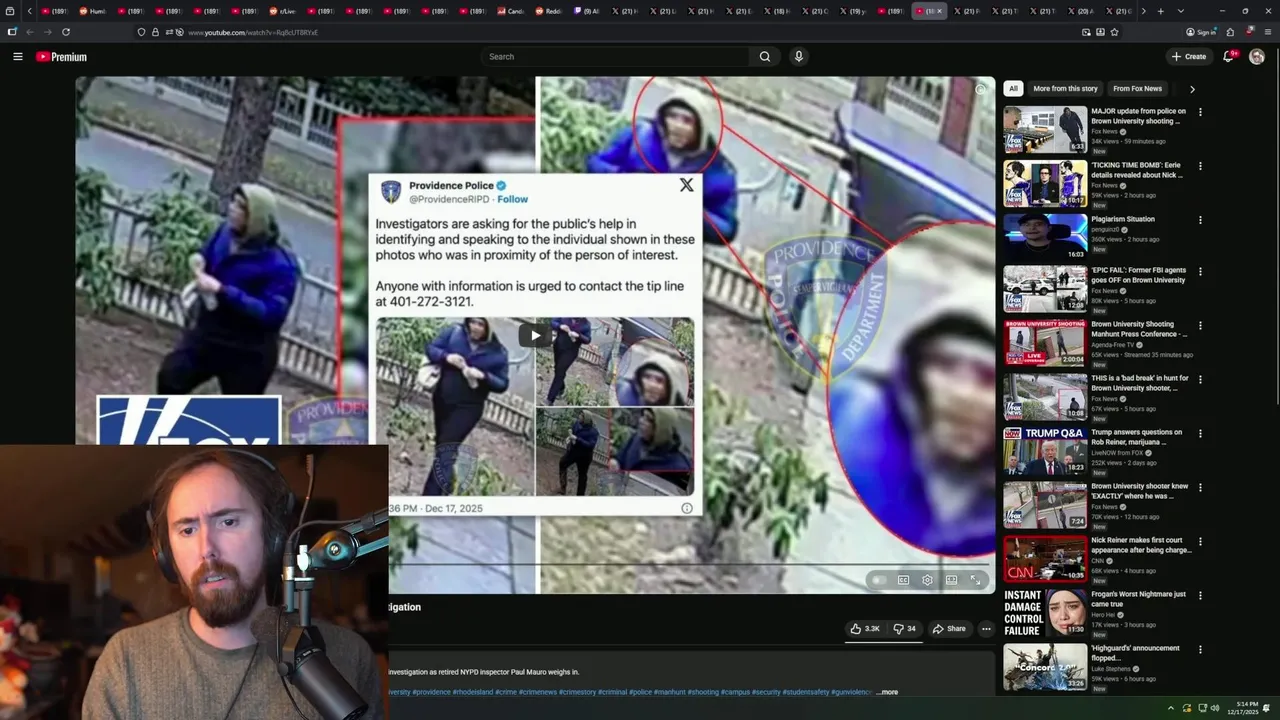Screen dimensions: 1280x720
Task: Close the Providence Police tweet overlay
Action: point(686,185)
